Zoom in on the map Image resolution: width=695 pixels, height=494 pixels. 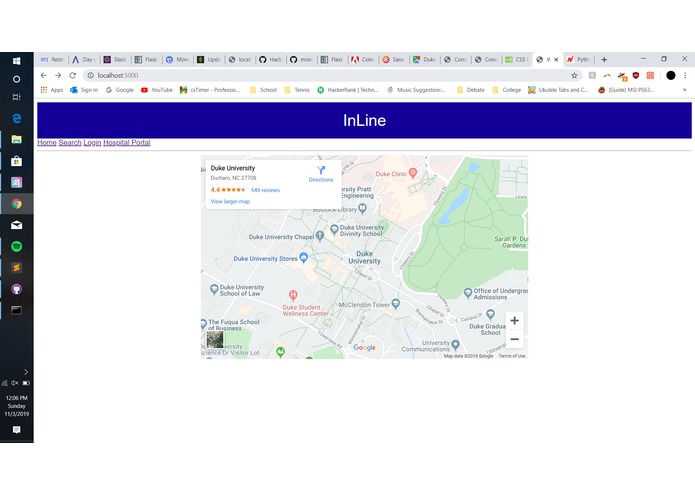(514, 320)
